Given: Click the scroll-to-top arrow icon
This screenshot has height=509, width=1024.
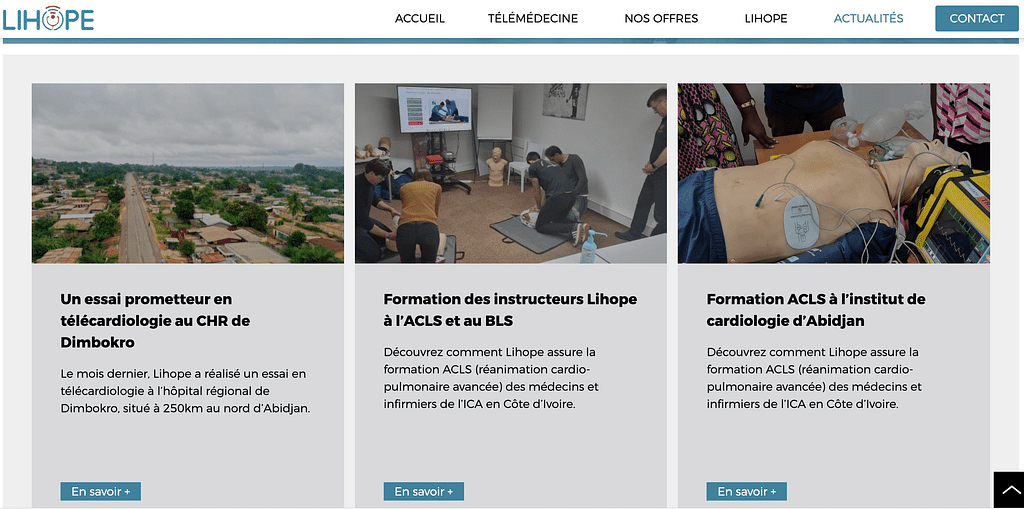Looking at the screenshot, I should click(1009, 489).
